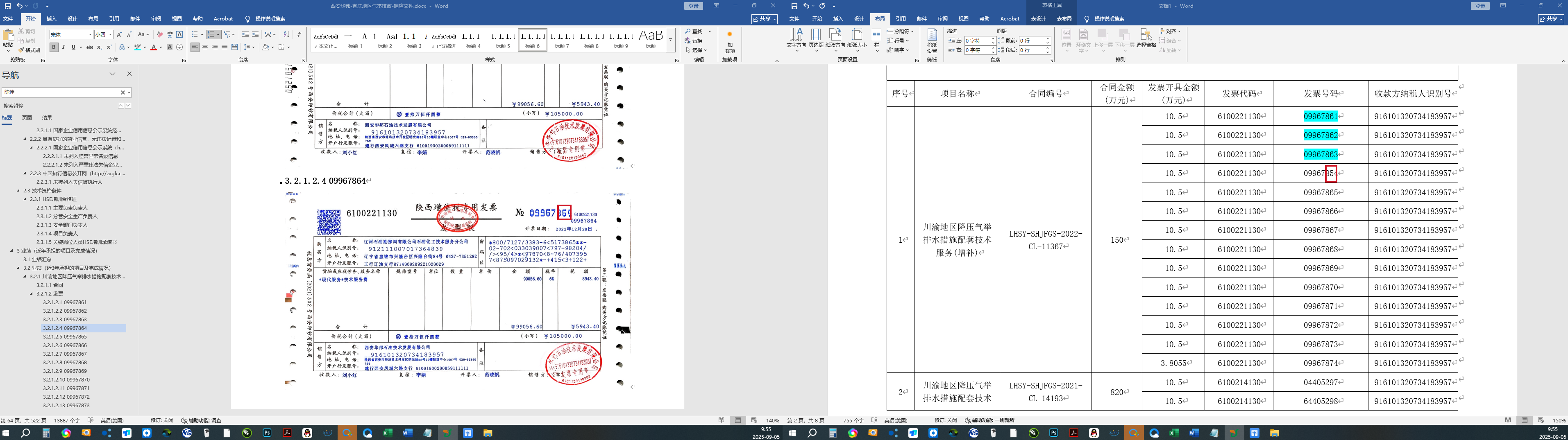Switch navigation pane to 结果 tab
1568x440 pixels.
(47, 118)
